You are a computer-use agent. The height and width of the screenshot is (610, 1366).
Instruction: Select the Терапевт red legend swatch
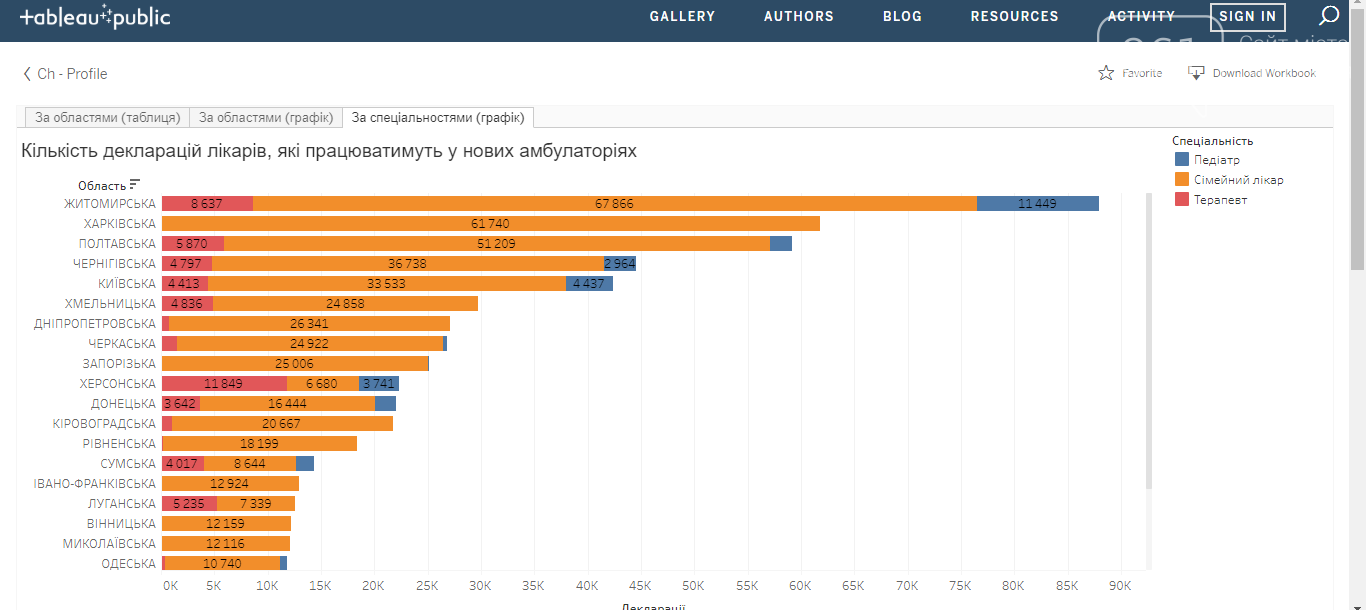pos(1182,200)
